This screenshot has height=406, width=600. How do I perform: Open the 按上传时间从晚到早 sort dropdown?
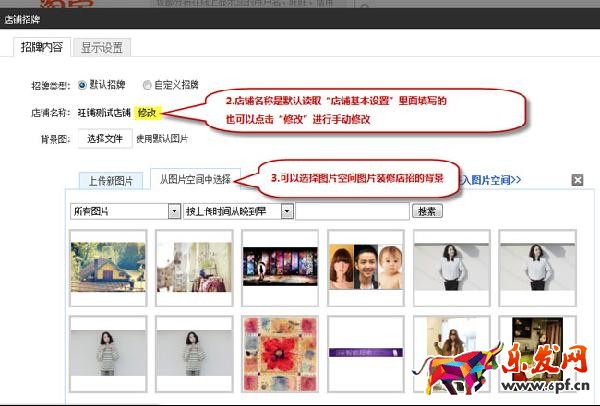238,211
